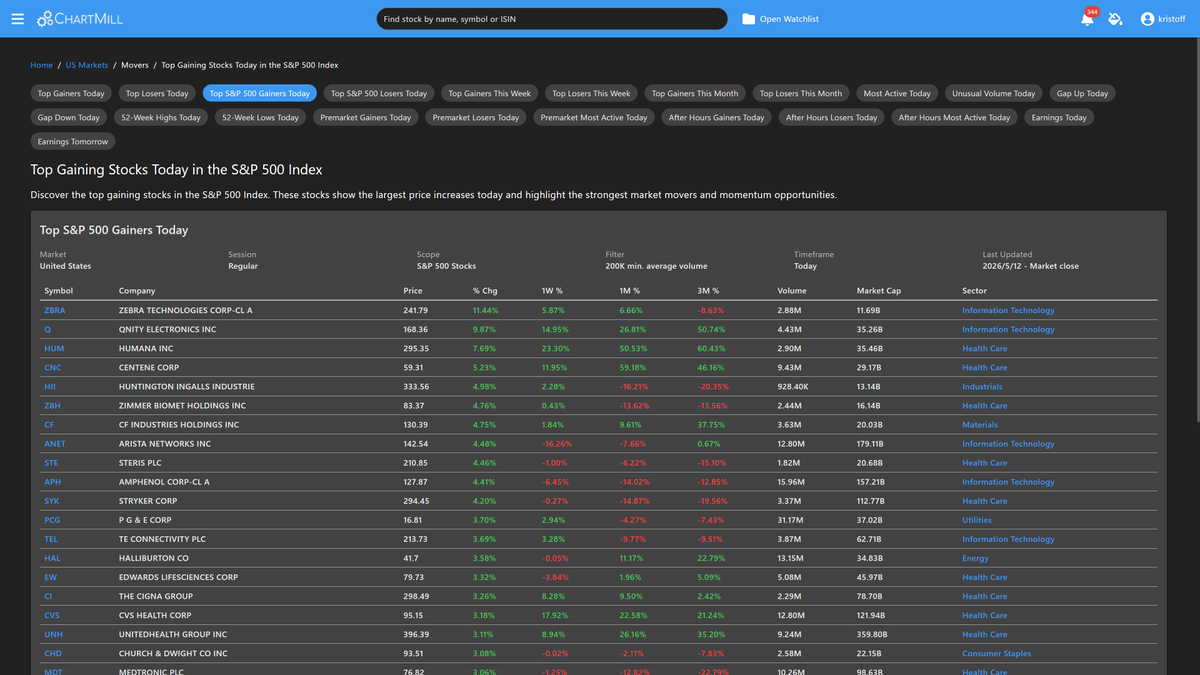Viewport: 1200px width, 675px height.
Task: Click the Volume column header
Action: pyautogui.click(x=792, y=291)
